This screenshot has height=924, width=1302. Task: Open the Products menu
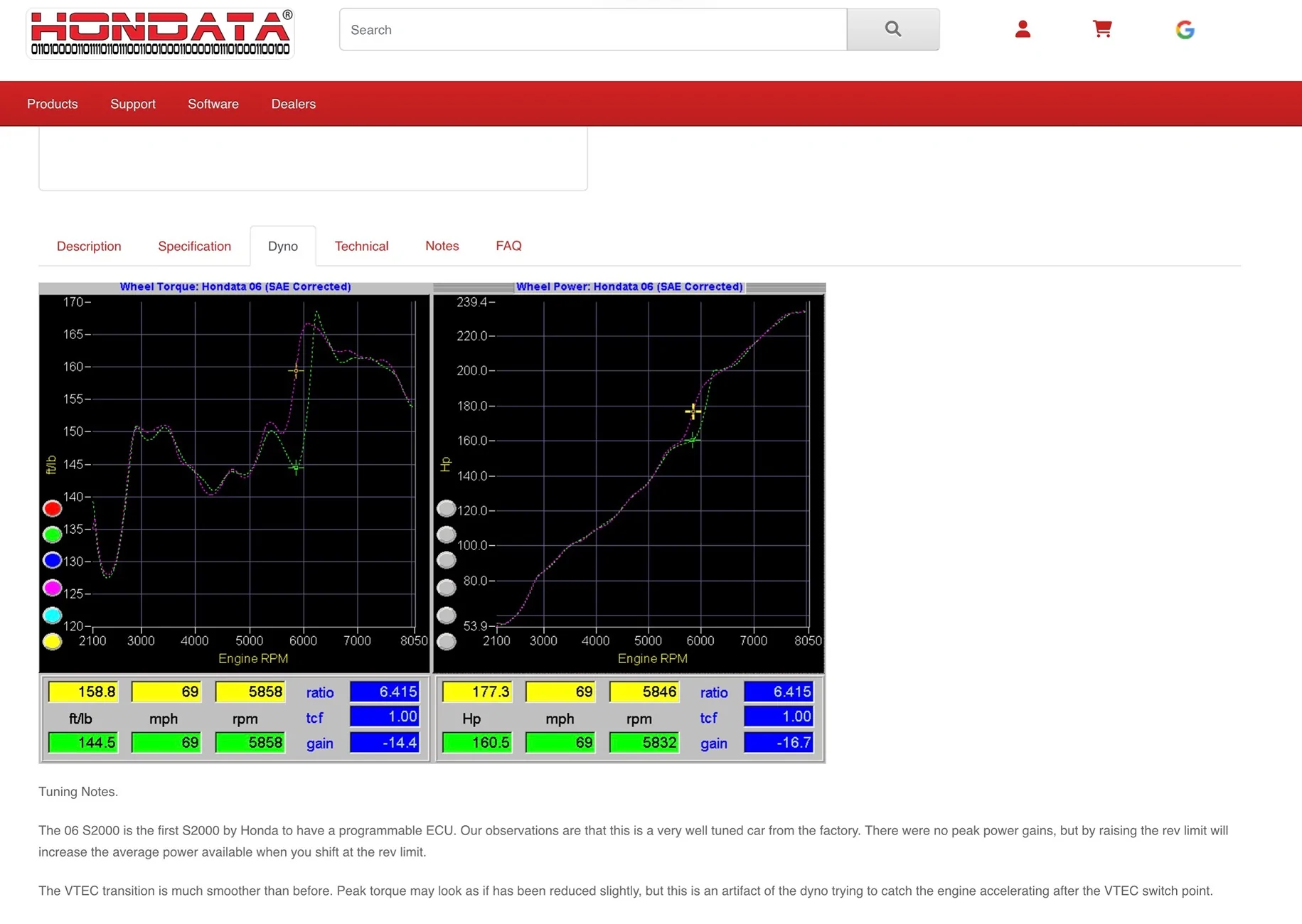point(53,104)
